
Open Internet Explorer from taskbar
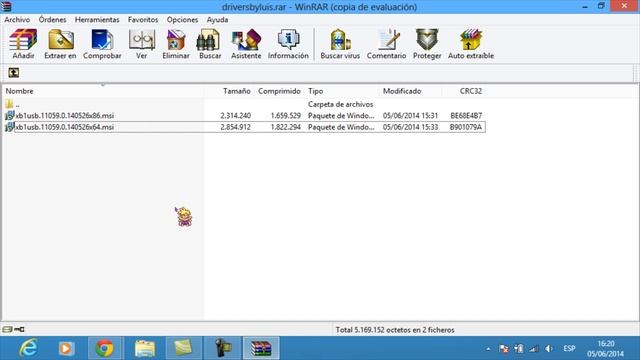[x=28, y=348]
